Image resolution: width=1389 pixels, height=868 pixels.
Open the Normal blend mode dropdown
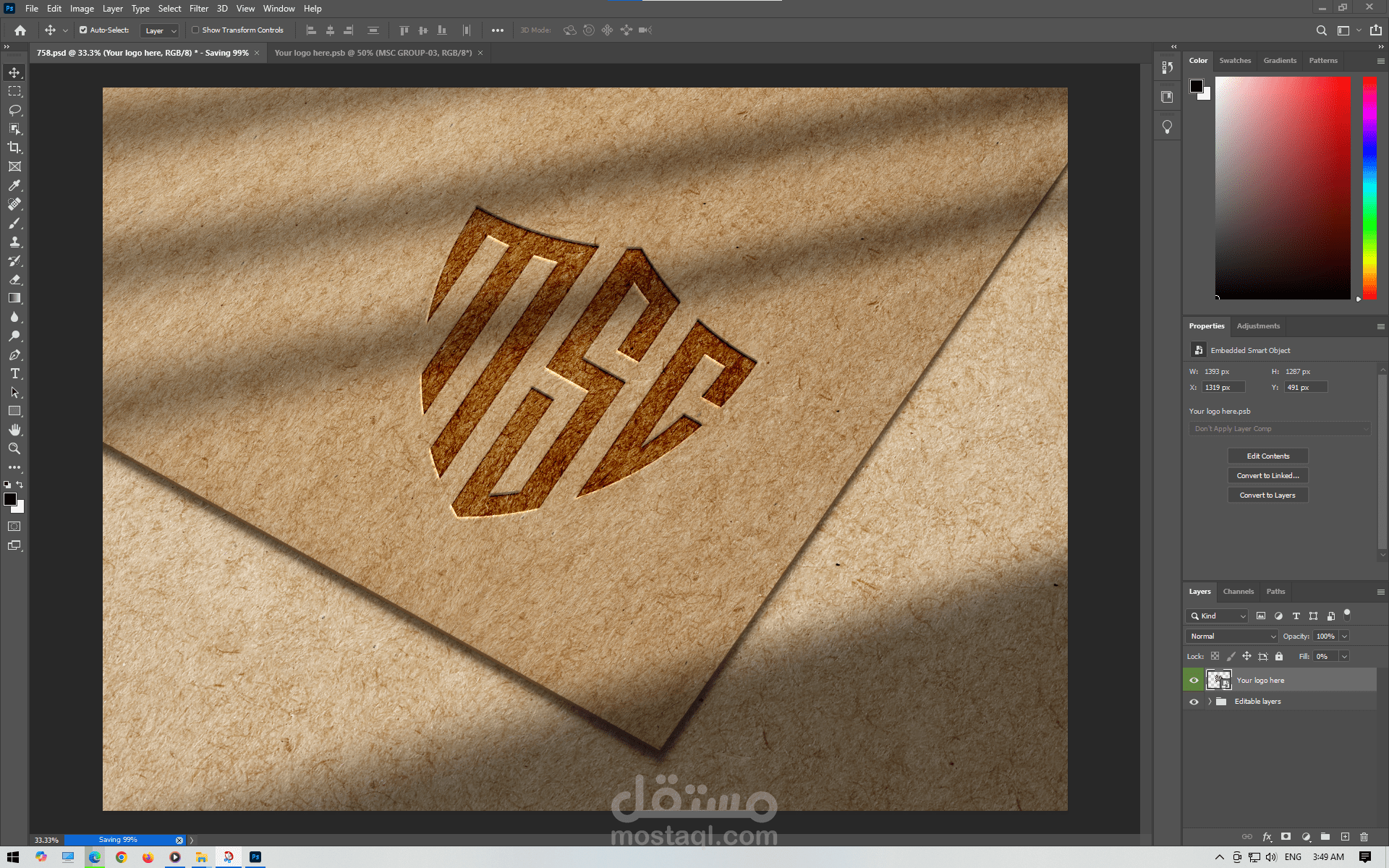1232,637
